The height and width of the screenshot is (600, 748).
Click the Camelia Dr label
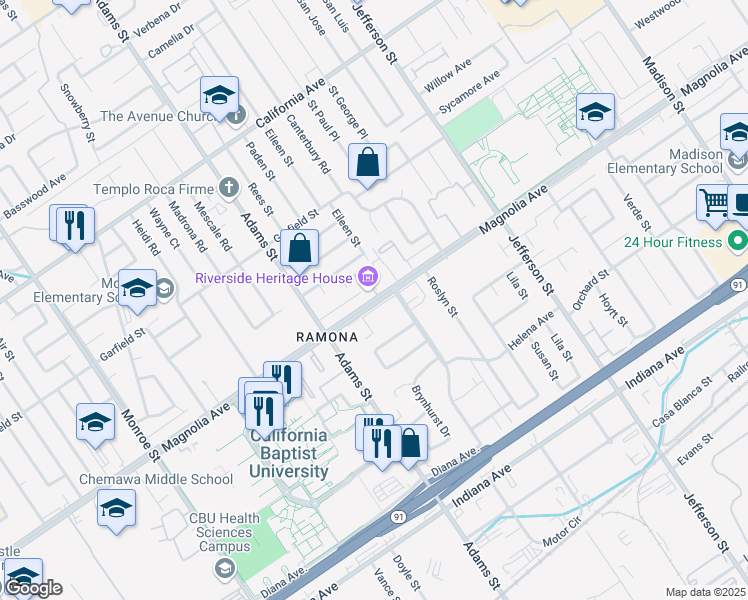171,41
